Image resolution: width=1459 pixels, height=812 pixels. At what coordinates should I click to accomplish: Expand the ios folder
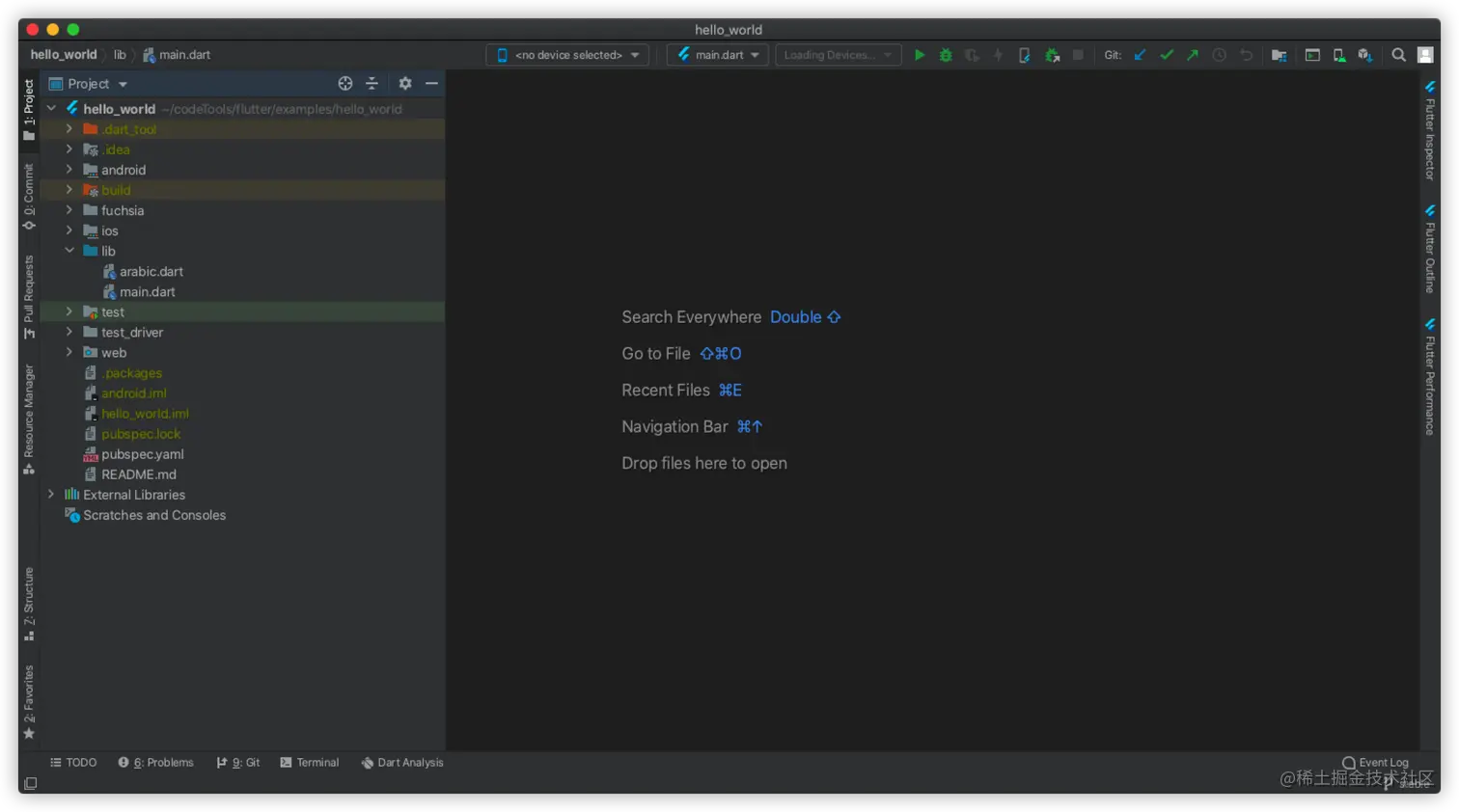[69, 230]
